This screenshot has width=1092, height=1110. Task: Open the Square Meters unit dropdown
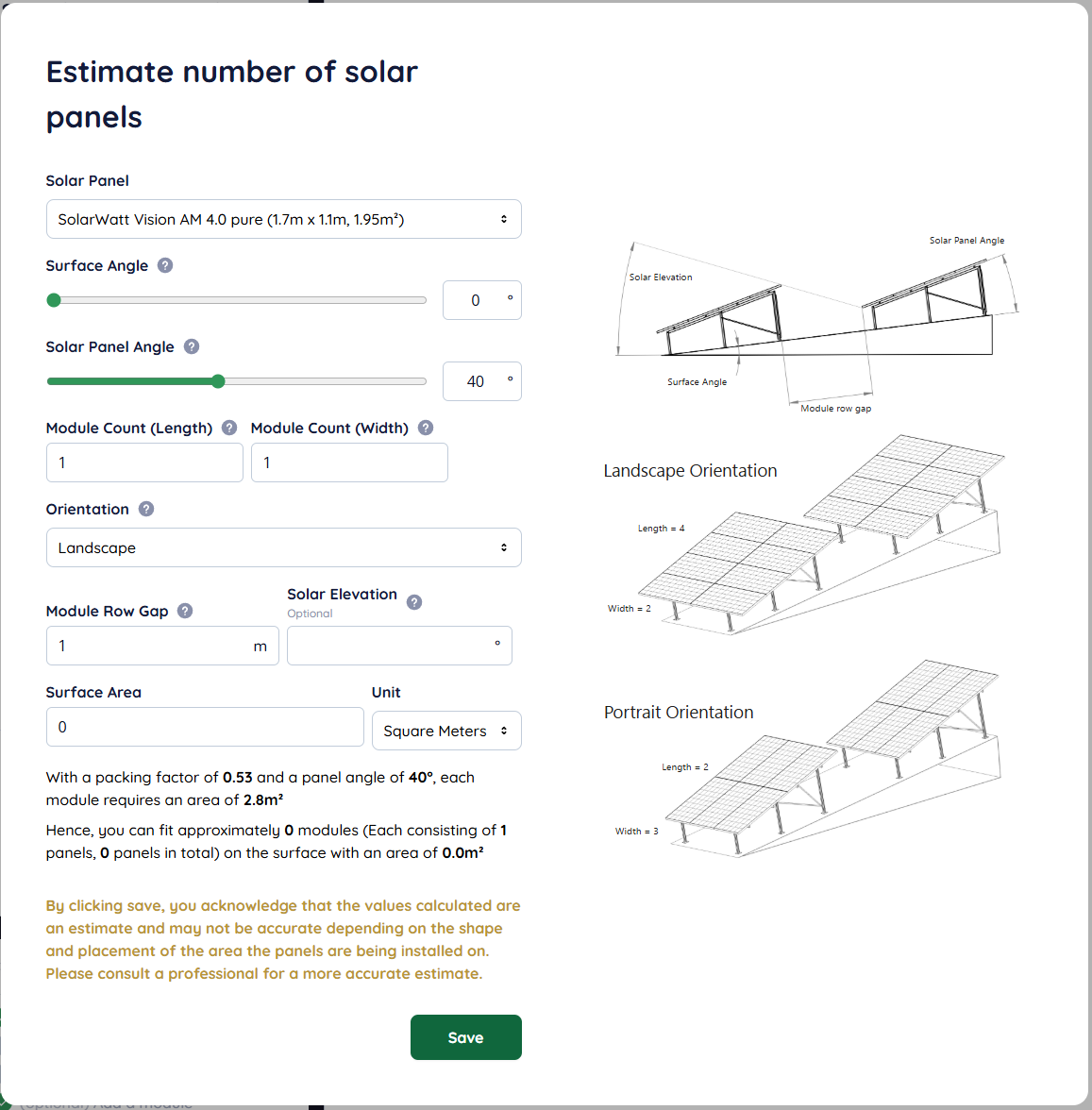446,731
